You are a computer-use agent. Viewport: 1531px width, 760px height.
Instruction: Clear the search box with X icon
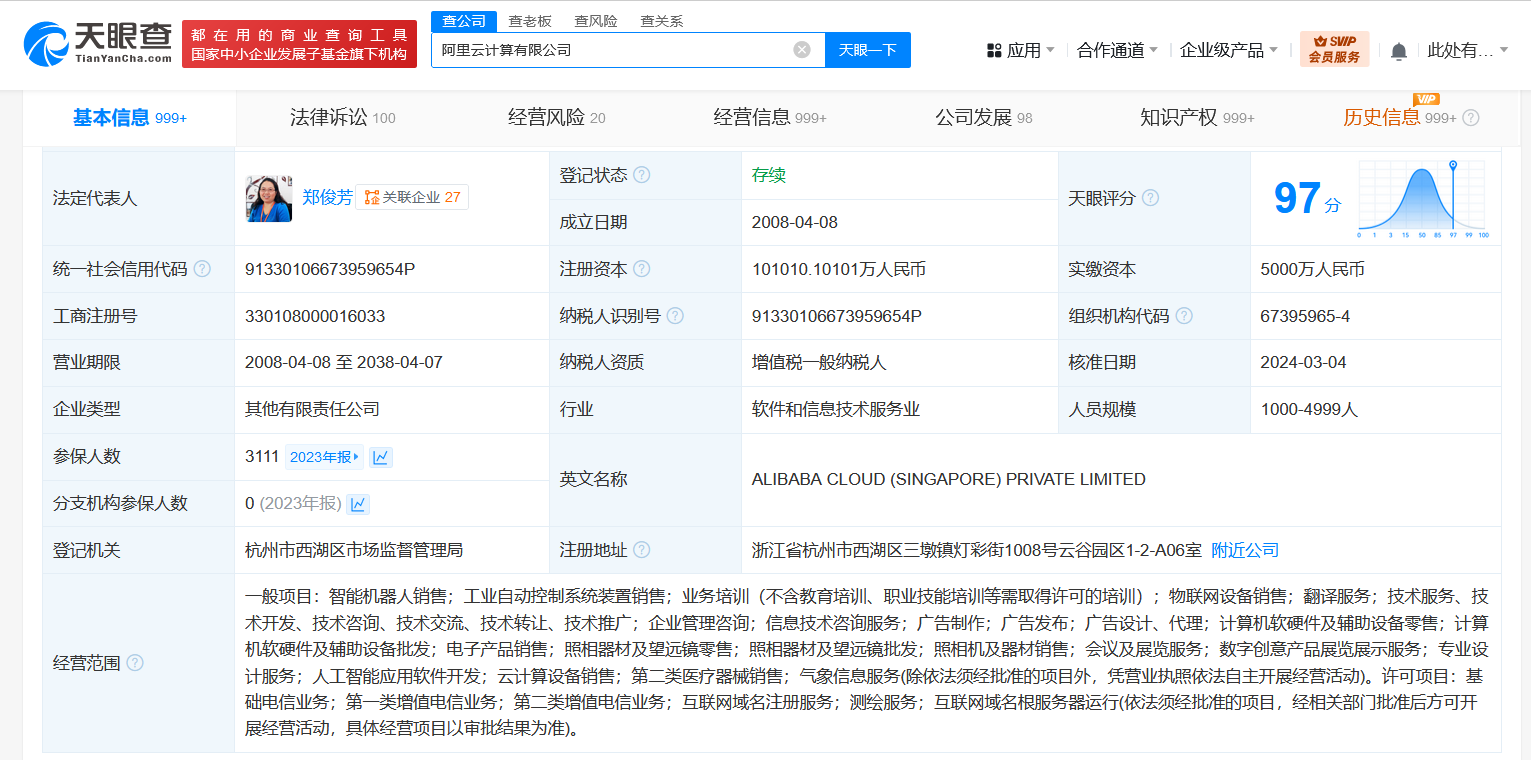pyautogui.click(x=802, y=50)
